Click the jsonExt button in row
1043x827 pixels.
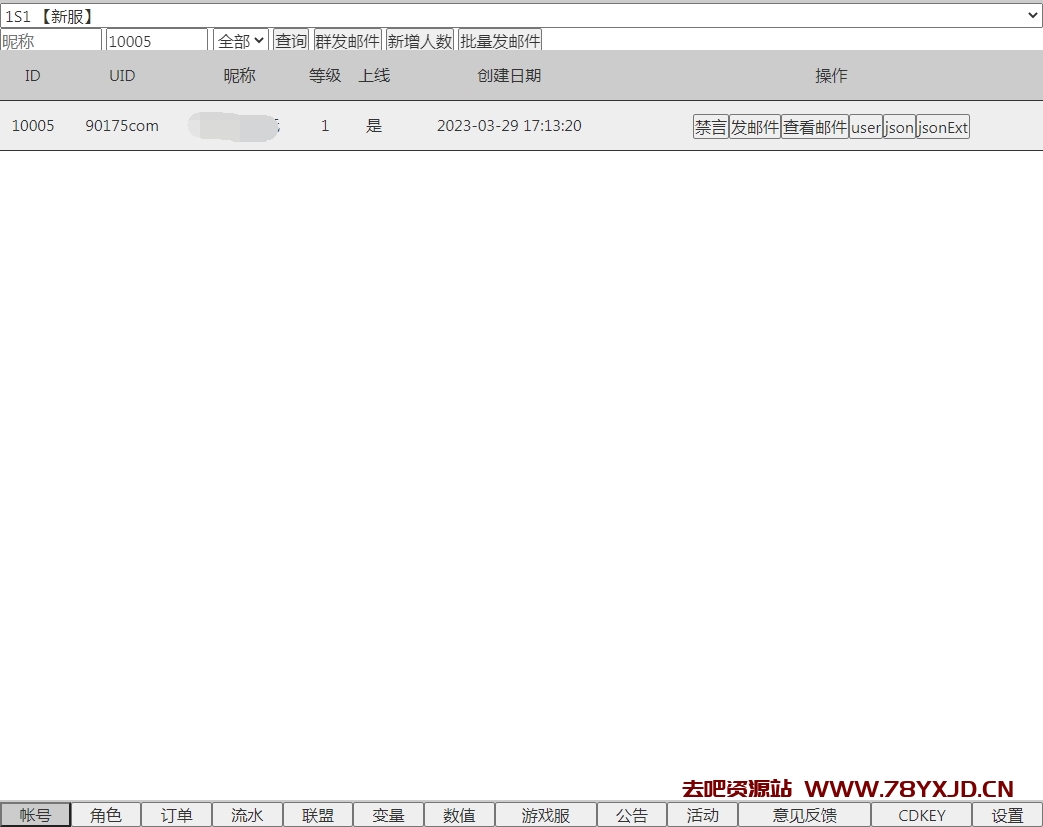click(x=943, y=127)
